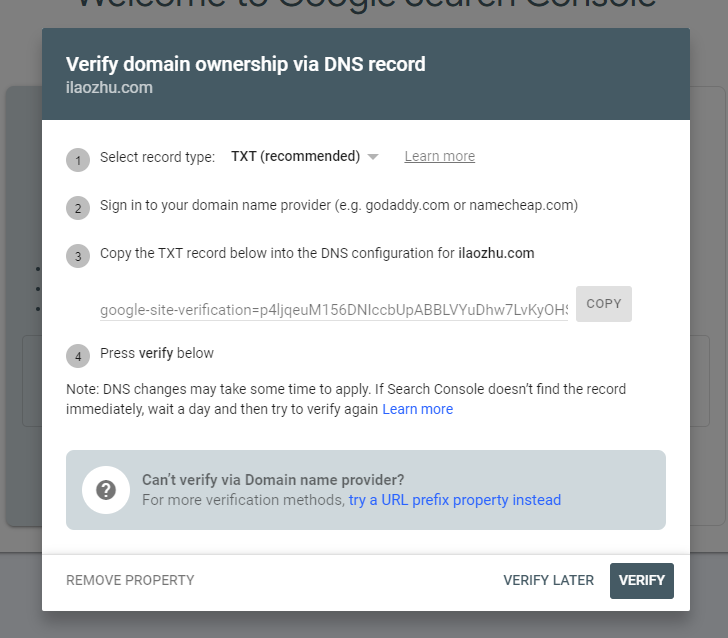The width and height of the screenshot is (728, 638).
Task: Open the Learn more link beside record type
Action: pyautogui.click(x=440, y=156)
